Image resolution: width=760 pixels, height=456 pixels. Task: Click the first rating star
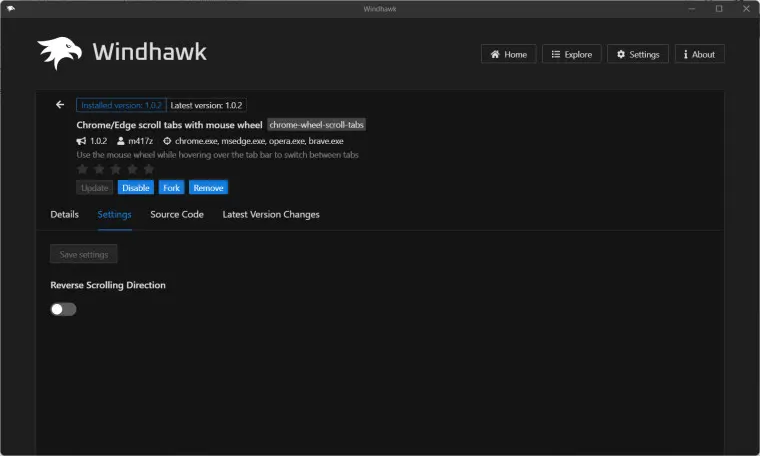[x=83, y=170]
